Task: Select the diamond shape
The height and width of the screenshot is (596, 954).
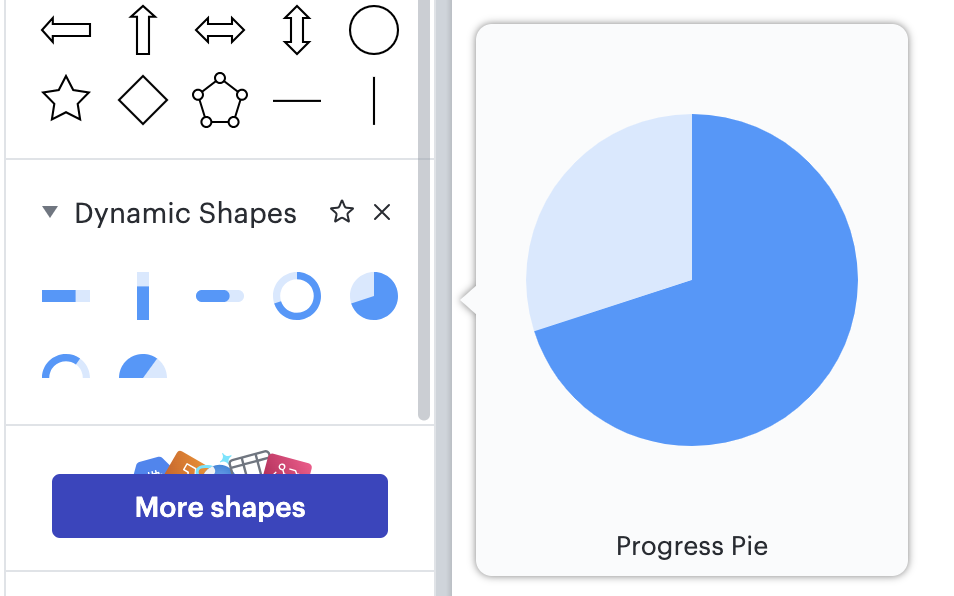Action: coord(142,99)
